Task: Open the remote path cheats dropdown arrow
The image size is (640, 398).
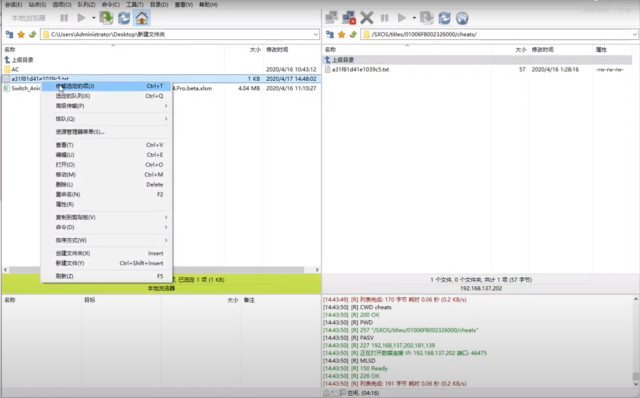Action: (x=635, y=34)
